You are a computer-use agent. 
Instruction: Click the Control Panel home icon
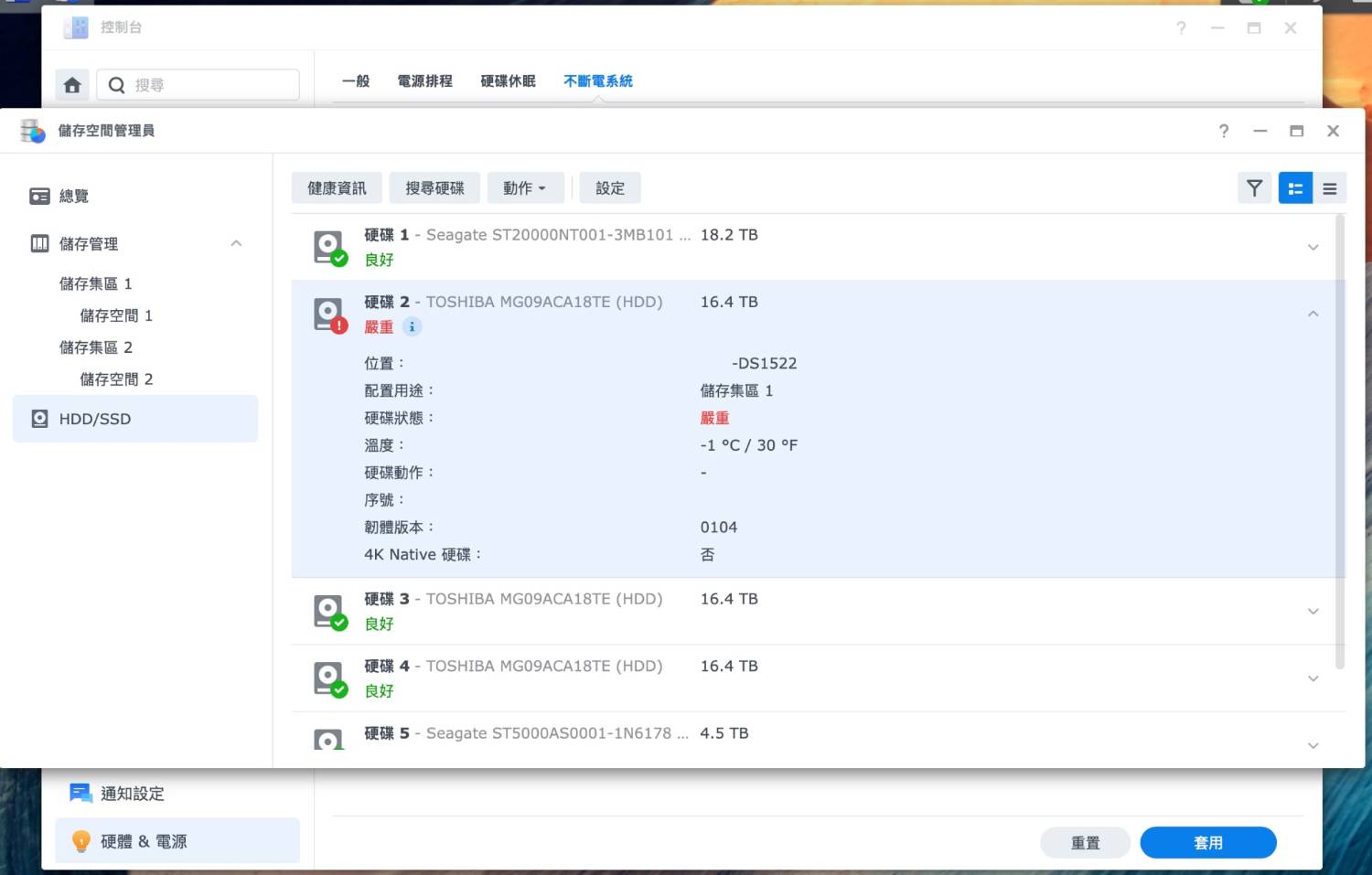point(72,85)
